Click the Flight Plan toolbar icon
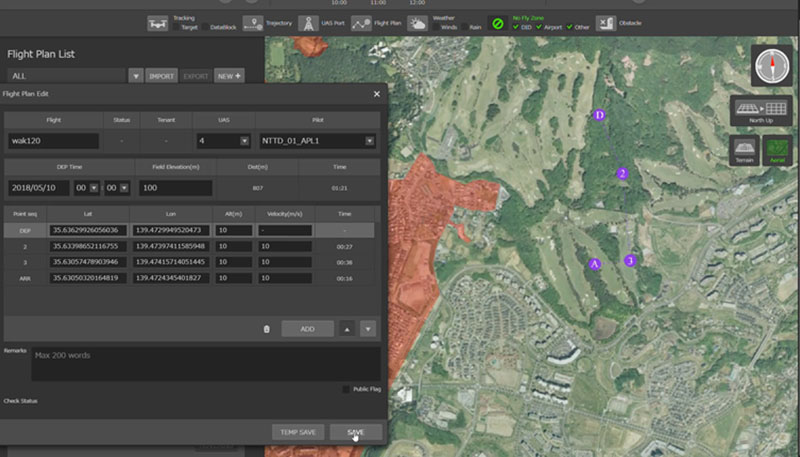The width and height of the screenshot is (800, 457). coord(362,23)
